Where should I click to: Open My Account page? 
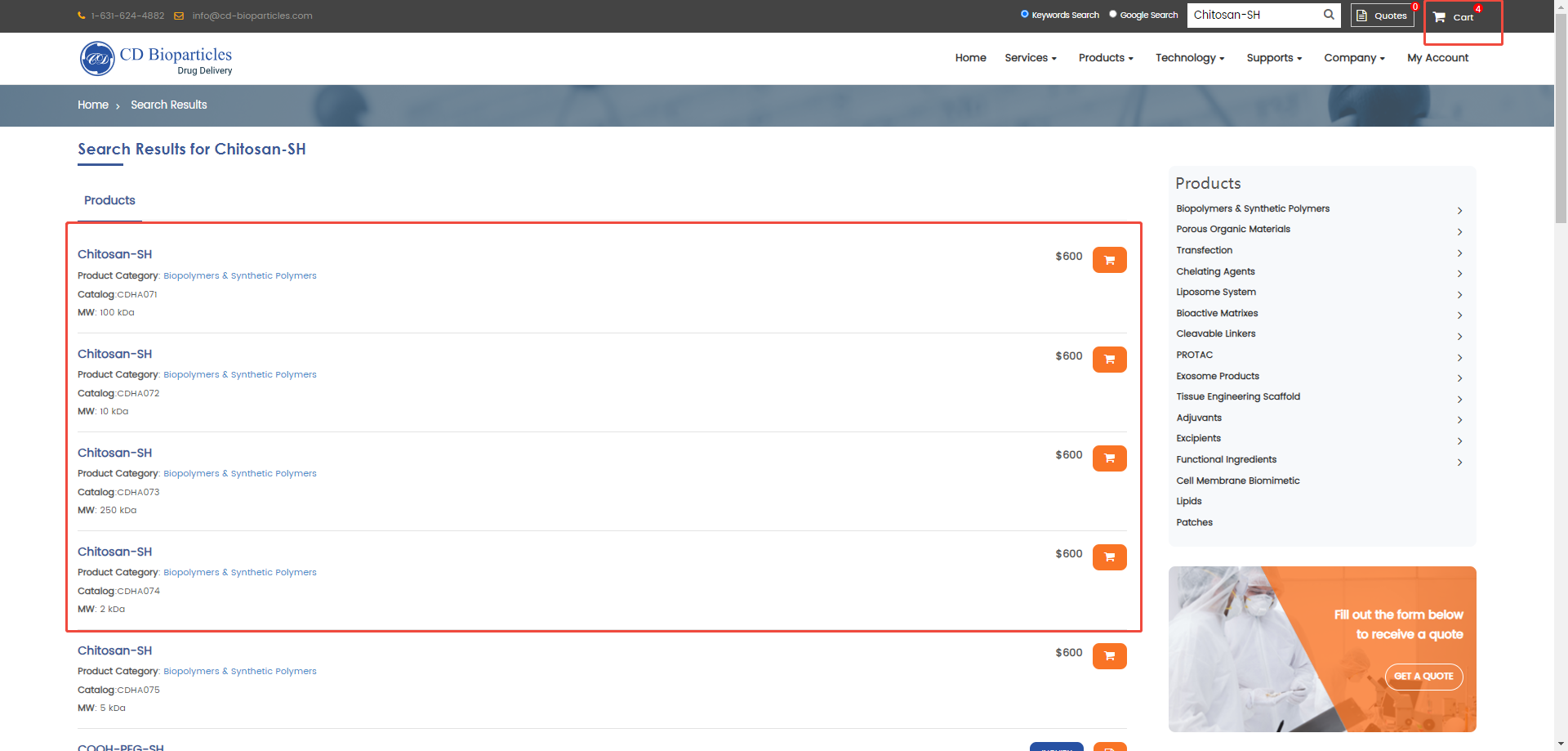[x=1437, y=58]
